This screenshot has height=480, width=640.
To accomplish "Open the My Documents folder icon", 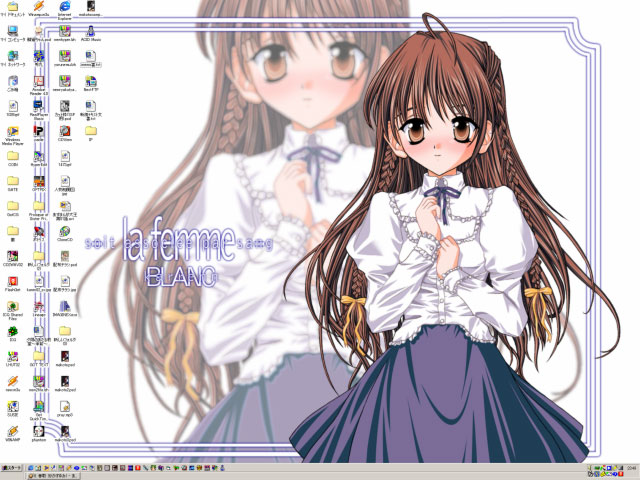I will [x=13, y=6].
